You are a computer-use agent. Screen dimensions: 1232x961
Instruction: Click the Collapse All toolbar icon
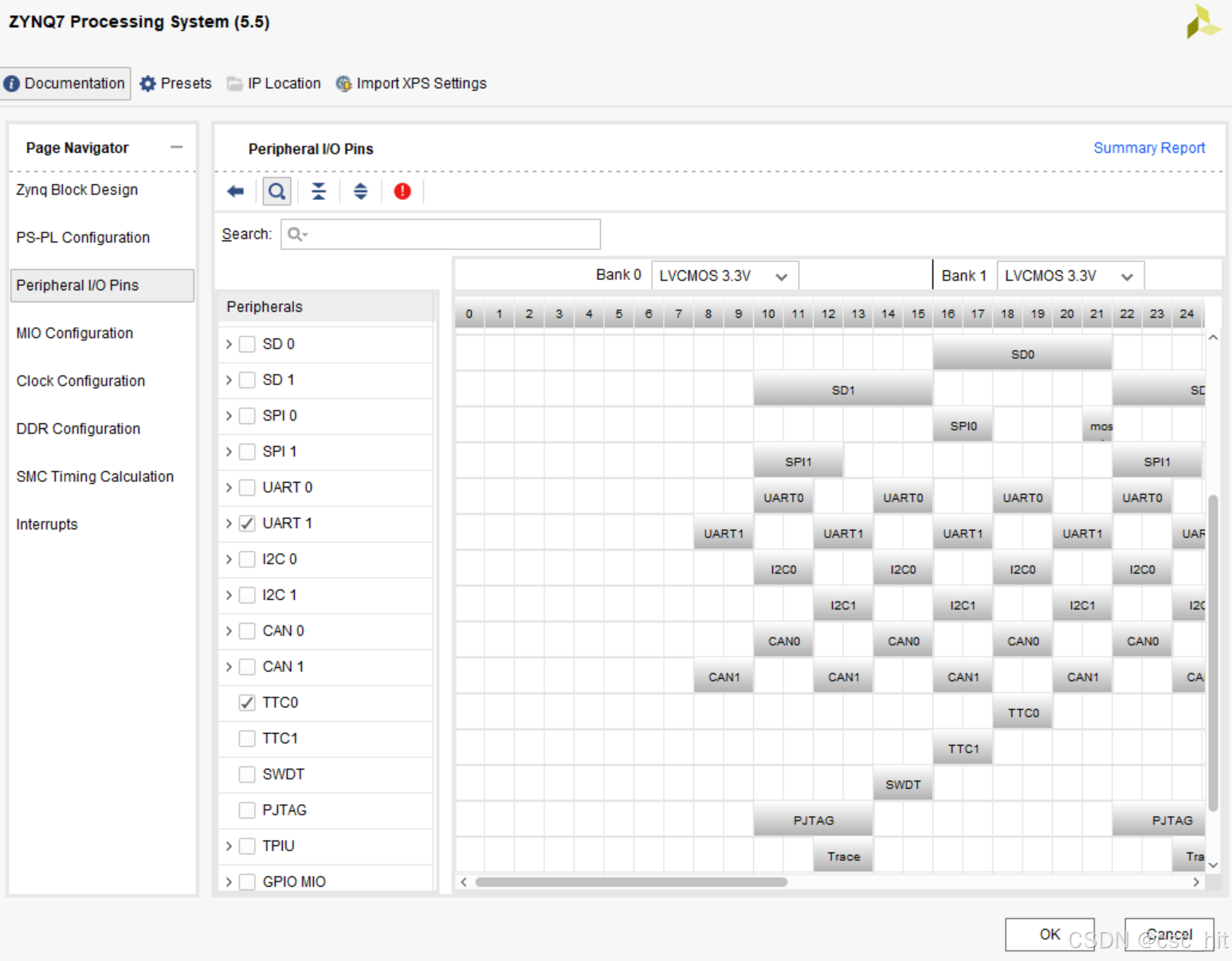point(319,191)
